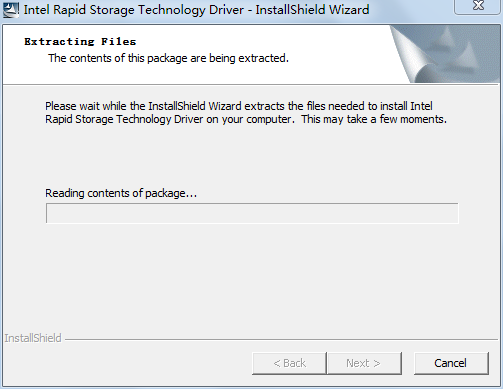Image resolution: width=503 pixels, height=389 pixels.
Task: Click the word "extracted" in the header subtitle
Action: click(263, 58)
